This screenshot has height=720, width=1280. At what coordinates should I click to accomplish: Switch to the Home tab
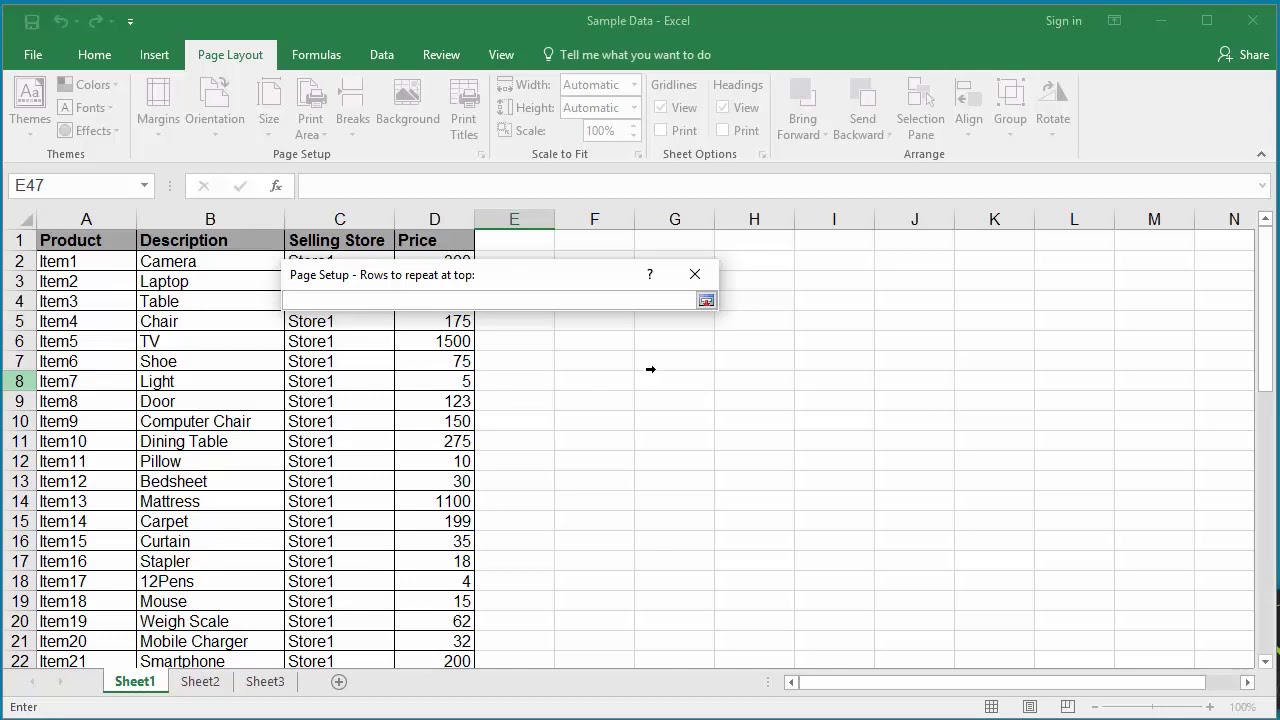pos(94,55)
